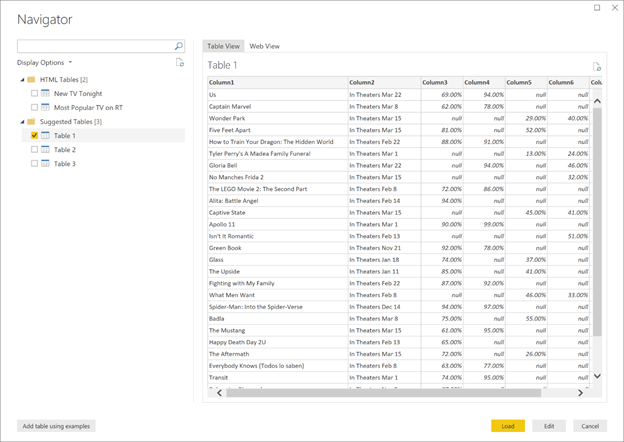Viewport: 624px width, 442px height.
Task: Click the search magnifier icon
Action: click(179, 46)
